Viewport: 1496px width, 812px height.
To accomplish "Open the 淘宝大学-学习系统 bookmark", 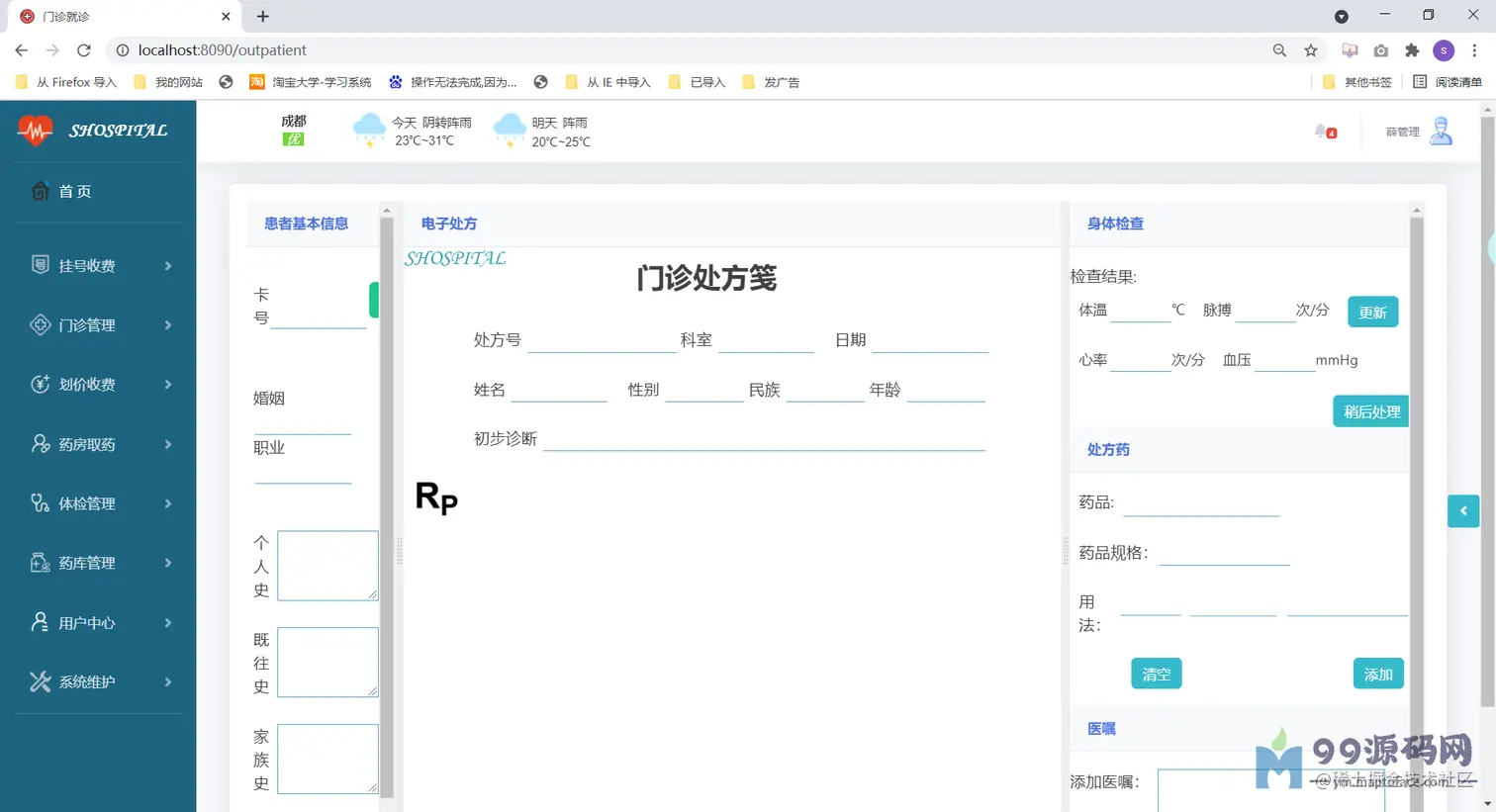I will click(x=311, y=82).
